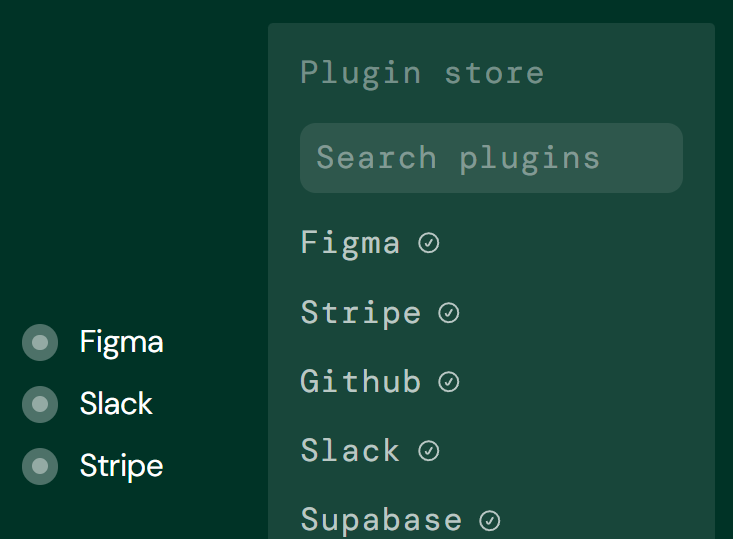The image size is (733, 540).
Task: Click the verified checkmark icon next to Stripe plugin
Action: coord(449,313)
